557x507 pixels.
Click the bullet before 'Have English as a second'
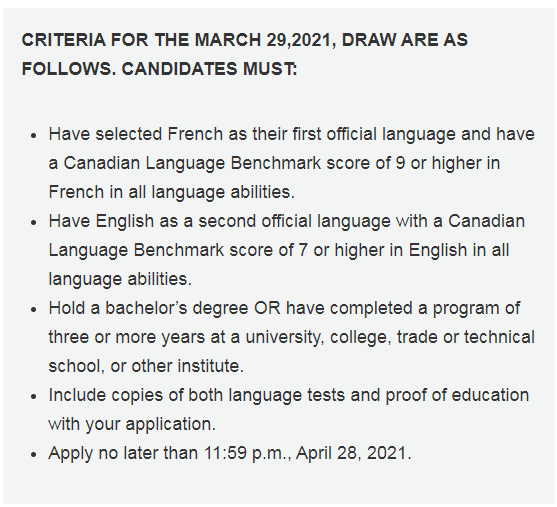[x=34, y=222]
